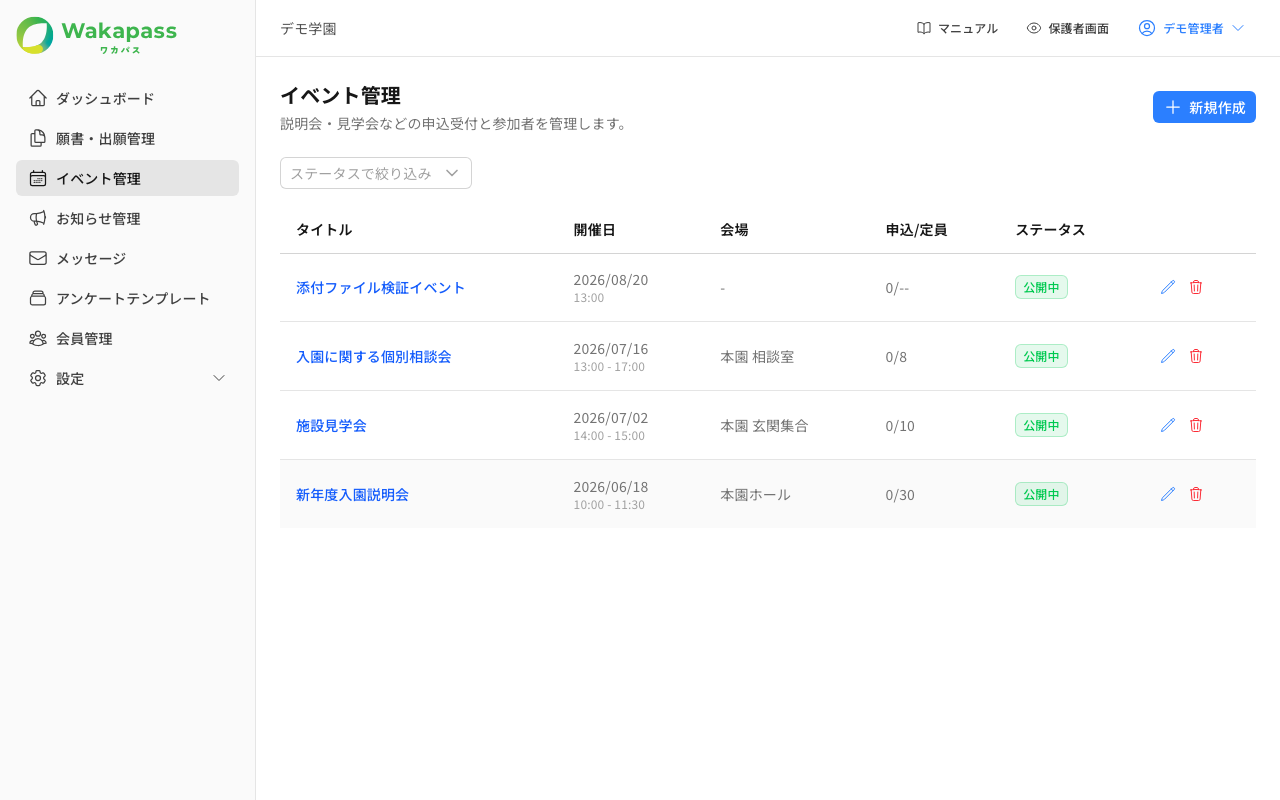1280x800 pixels.
Task: Click the venue 本園 相談室
Action: tap(757, 356)
